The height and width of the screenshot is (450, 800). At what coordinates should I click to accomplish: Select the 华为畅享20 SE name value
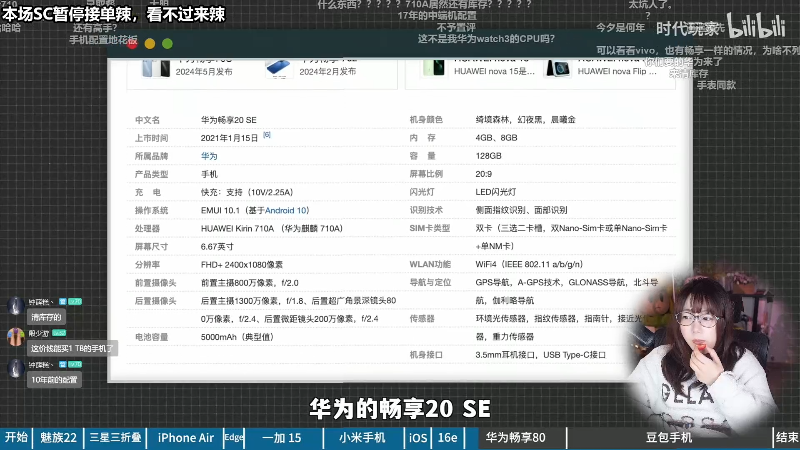[229, 120]
